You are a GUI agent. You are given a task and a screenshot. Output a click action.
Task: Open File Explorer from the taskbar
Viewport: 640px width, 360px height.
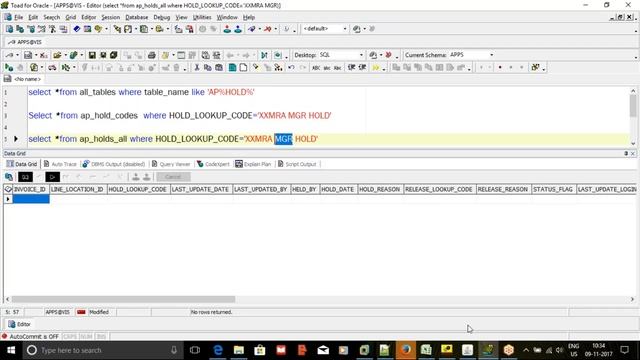(x=239, y=350)
